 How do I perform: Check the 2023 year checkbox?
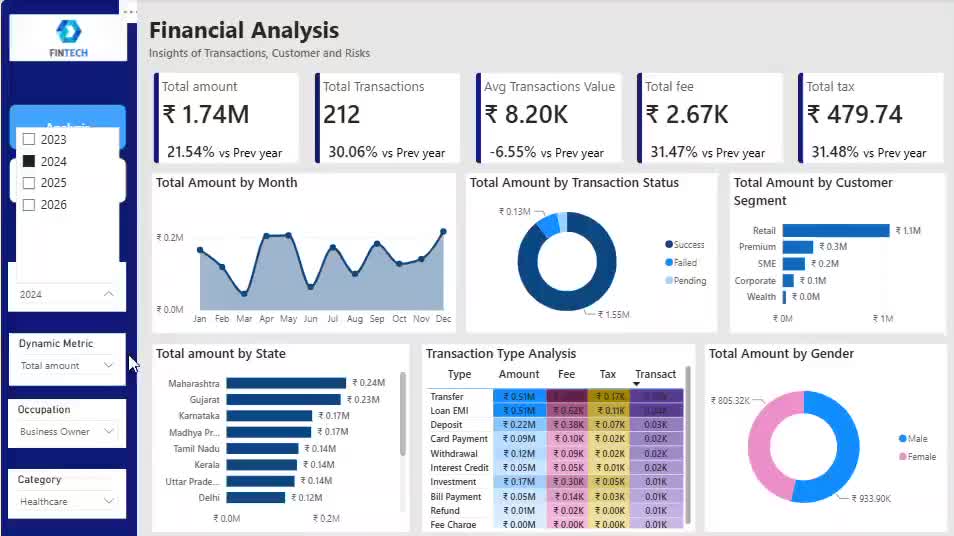tap(29, 139)
